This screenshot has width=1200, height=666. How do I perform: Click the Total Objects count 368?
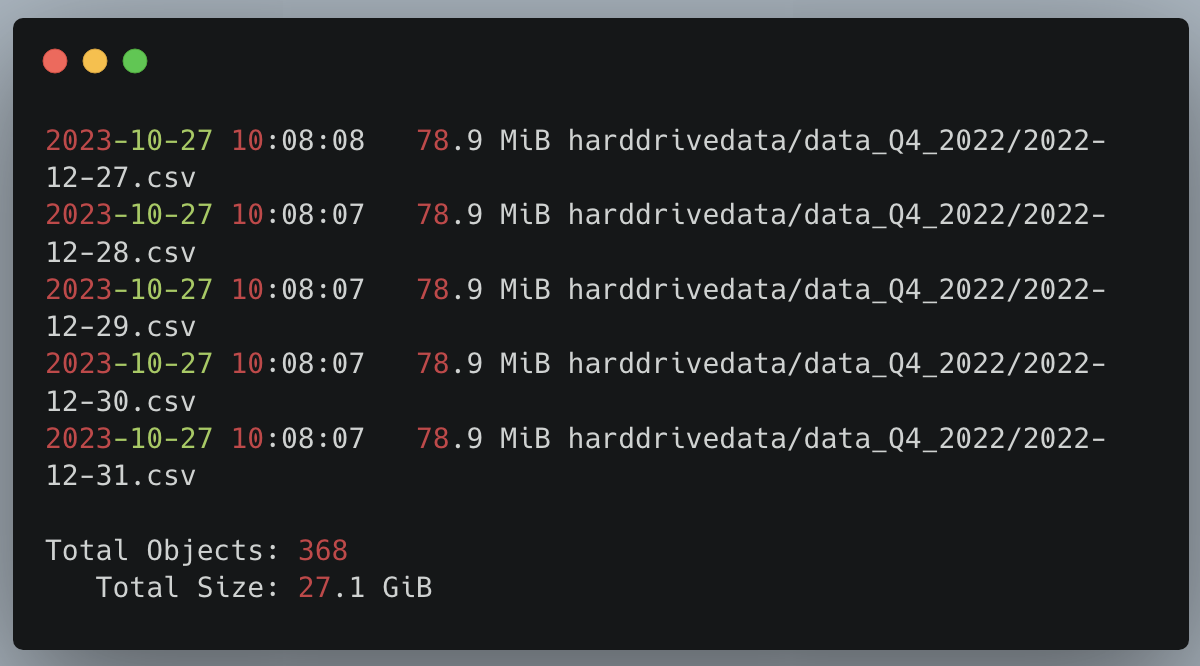[323, 550]
